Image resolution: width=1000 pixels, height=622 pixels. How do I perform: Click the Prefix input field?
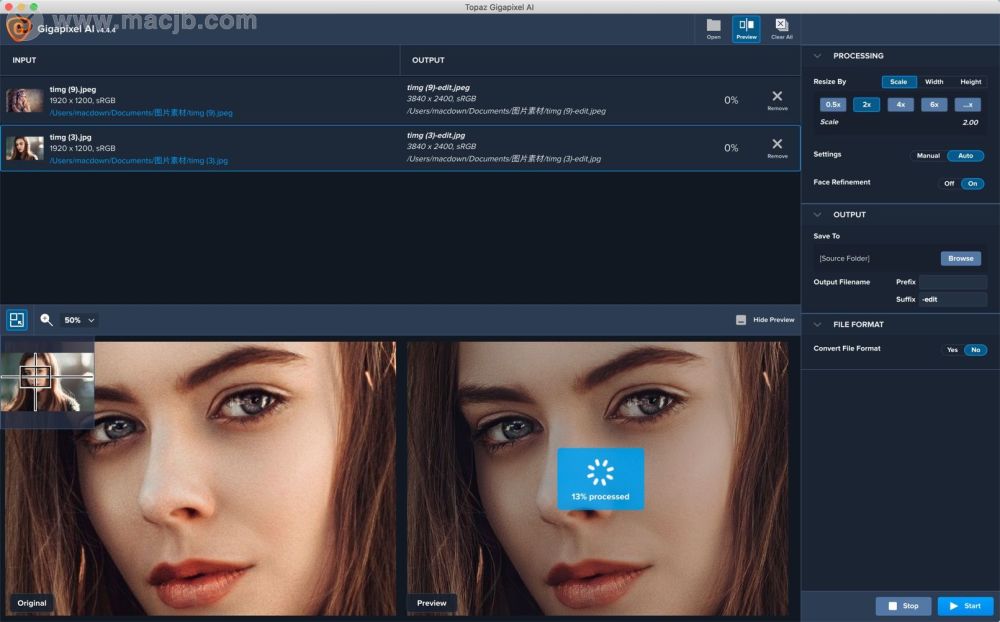click(952, 282)
